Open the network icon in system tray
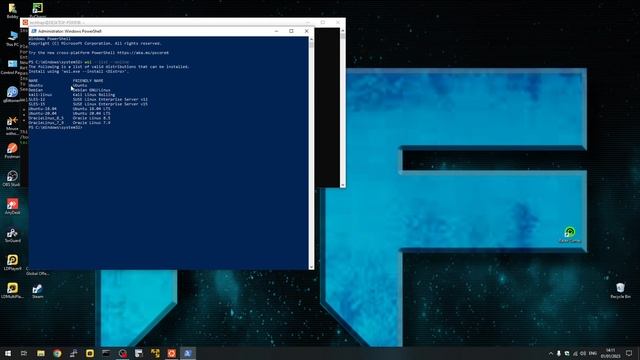The image size is (640, 360). (575, 353)
